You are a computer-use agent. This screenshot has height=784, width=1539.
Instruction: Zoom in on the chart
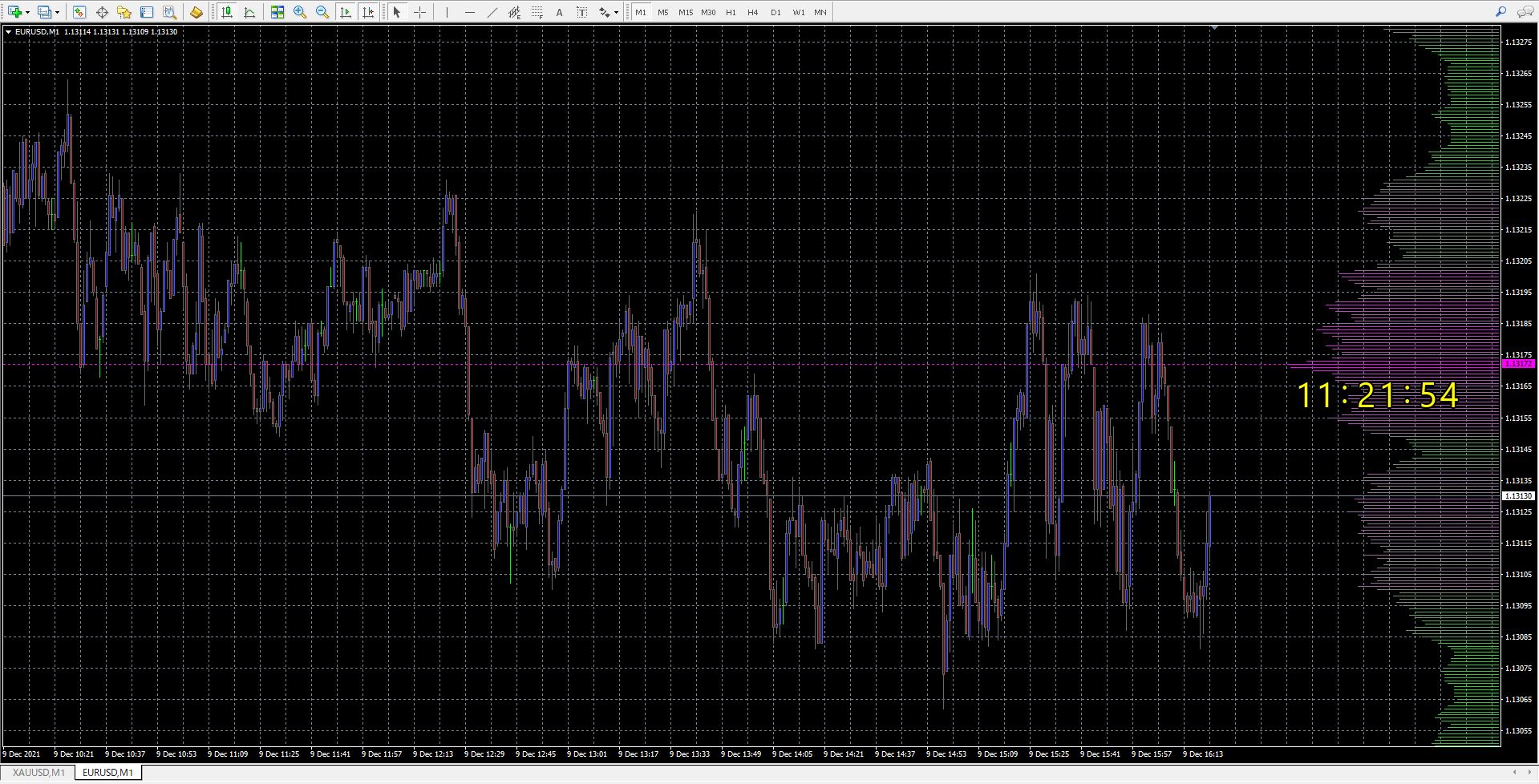click(300, 12)
